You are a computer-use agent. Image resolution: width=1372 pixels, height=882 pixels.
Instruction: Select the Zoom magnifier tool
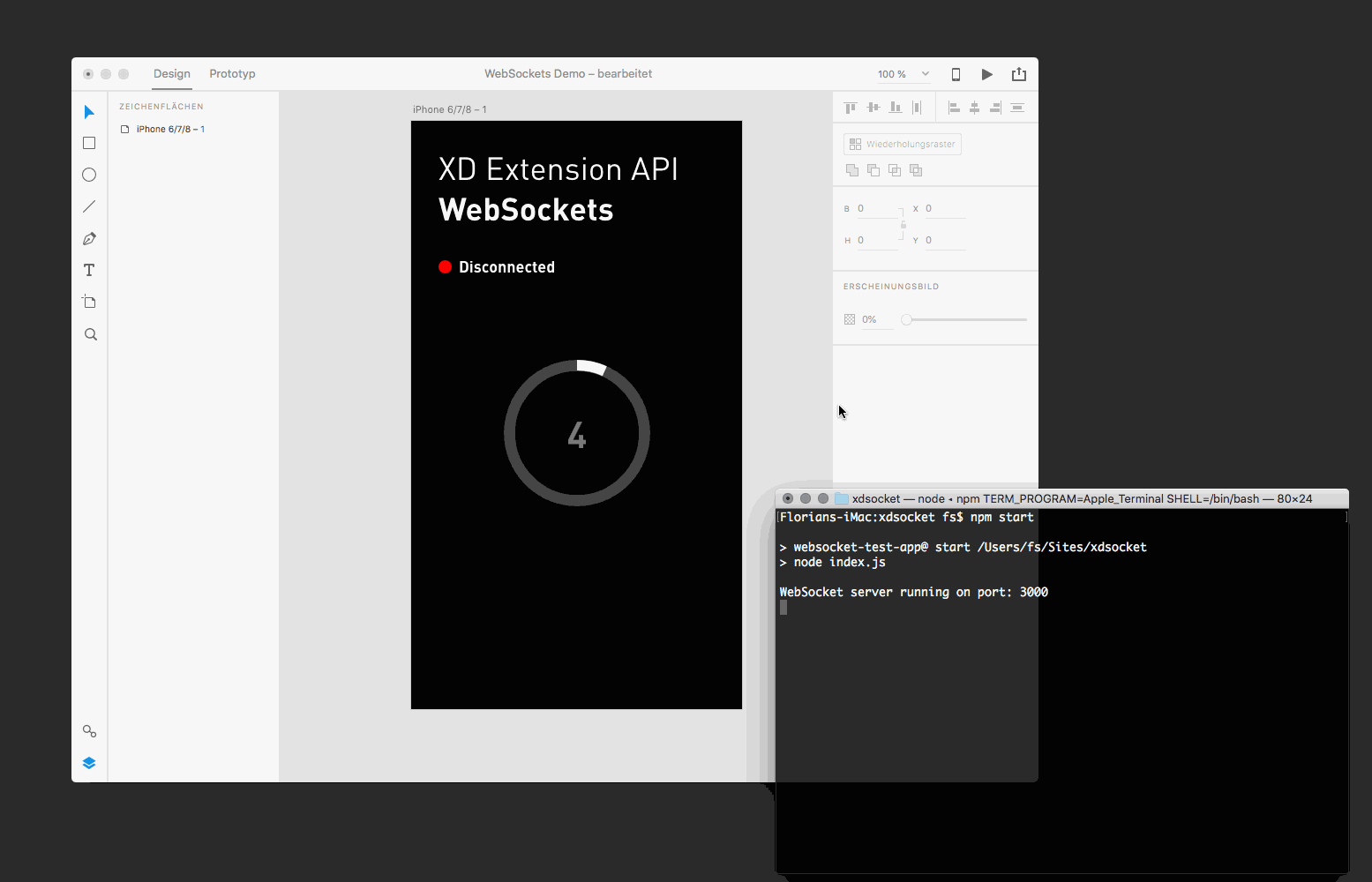pyautogui.click(x=90, y=334)
